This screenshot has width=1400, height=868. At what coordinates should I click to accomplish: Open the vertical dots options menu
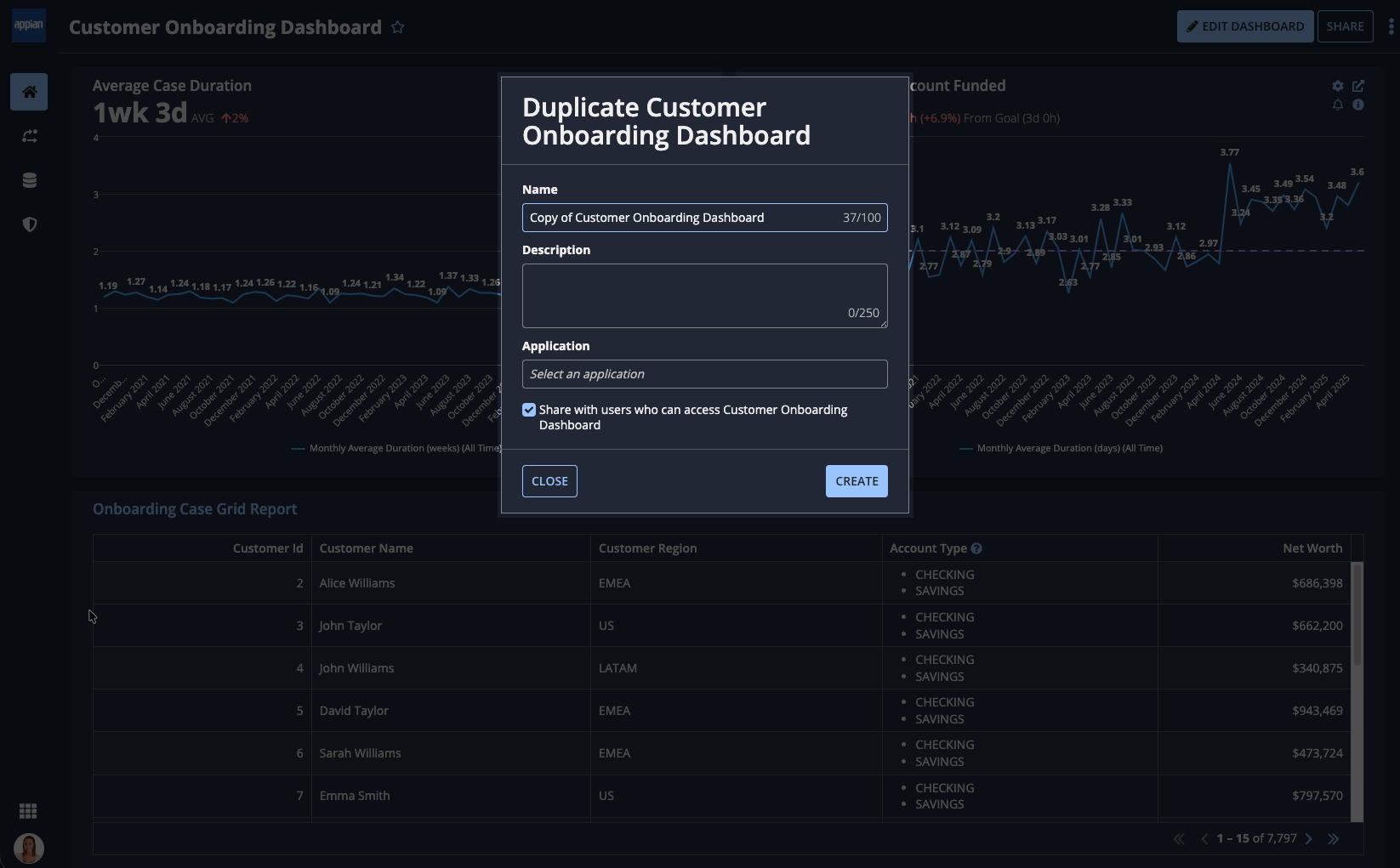point(1391,26)
